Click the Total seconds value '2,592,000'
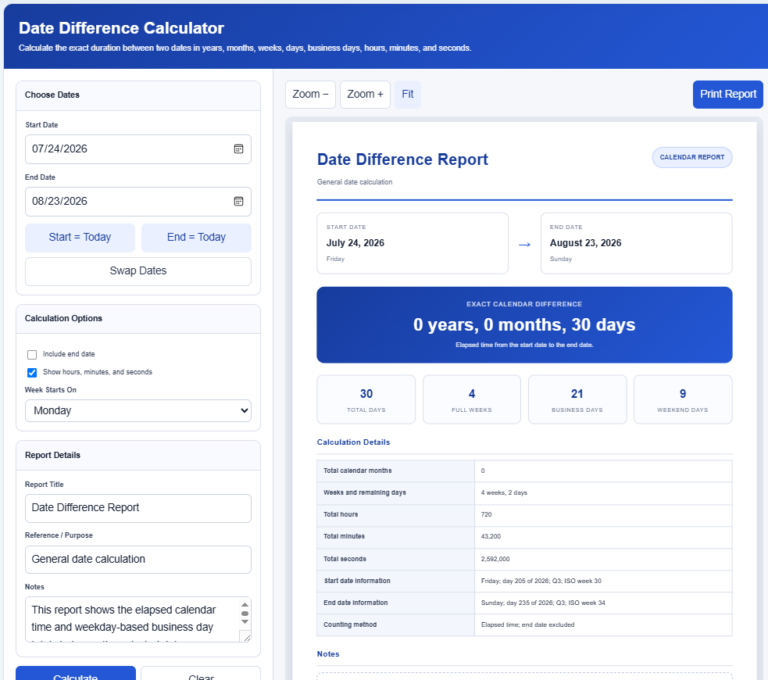Screen dimensions: 768x680 [x=495, y=559]
